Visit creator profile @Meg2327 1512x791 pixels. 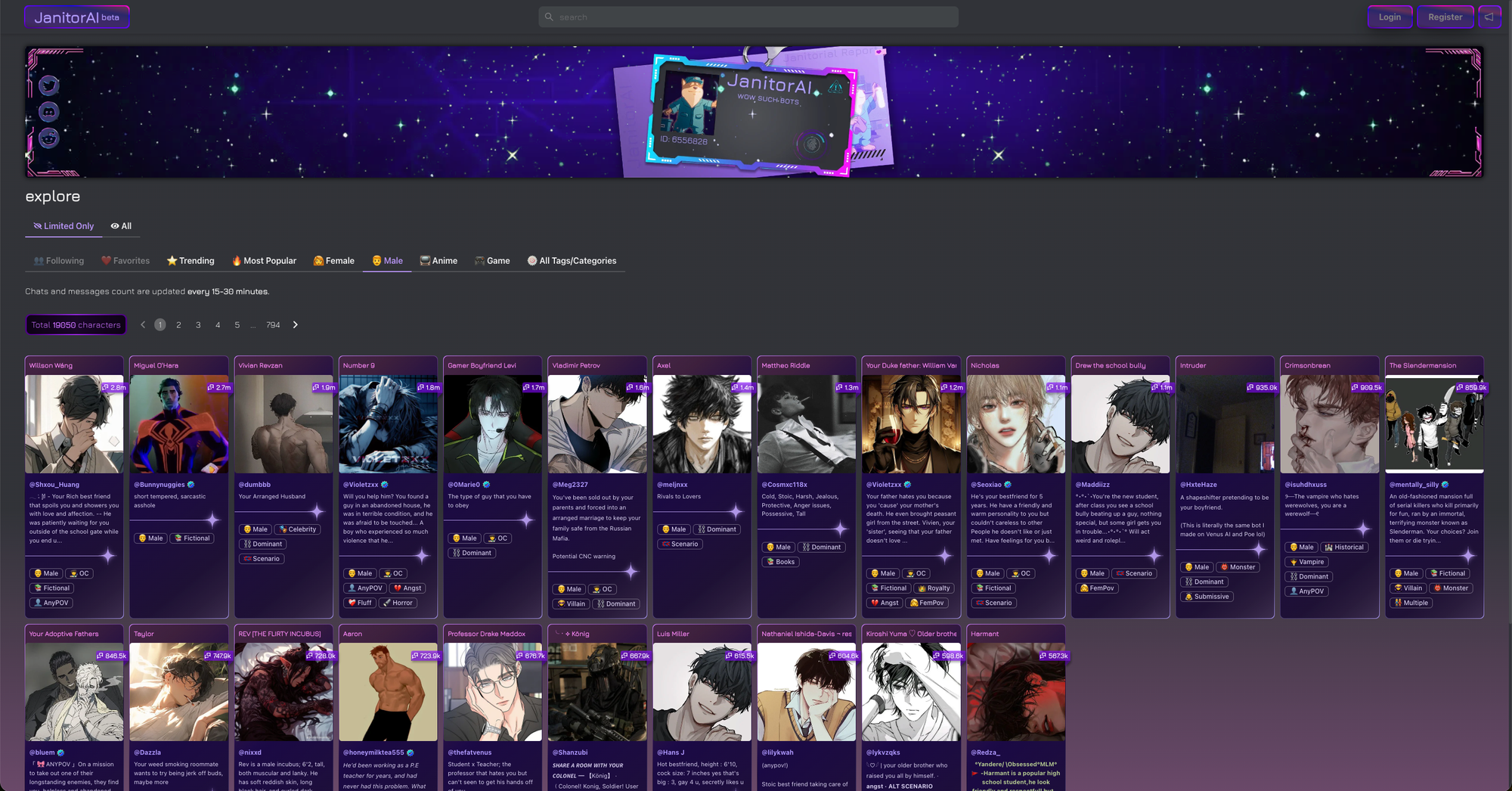(570, 485)
